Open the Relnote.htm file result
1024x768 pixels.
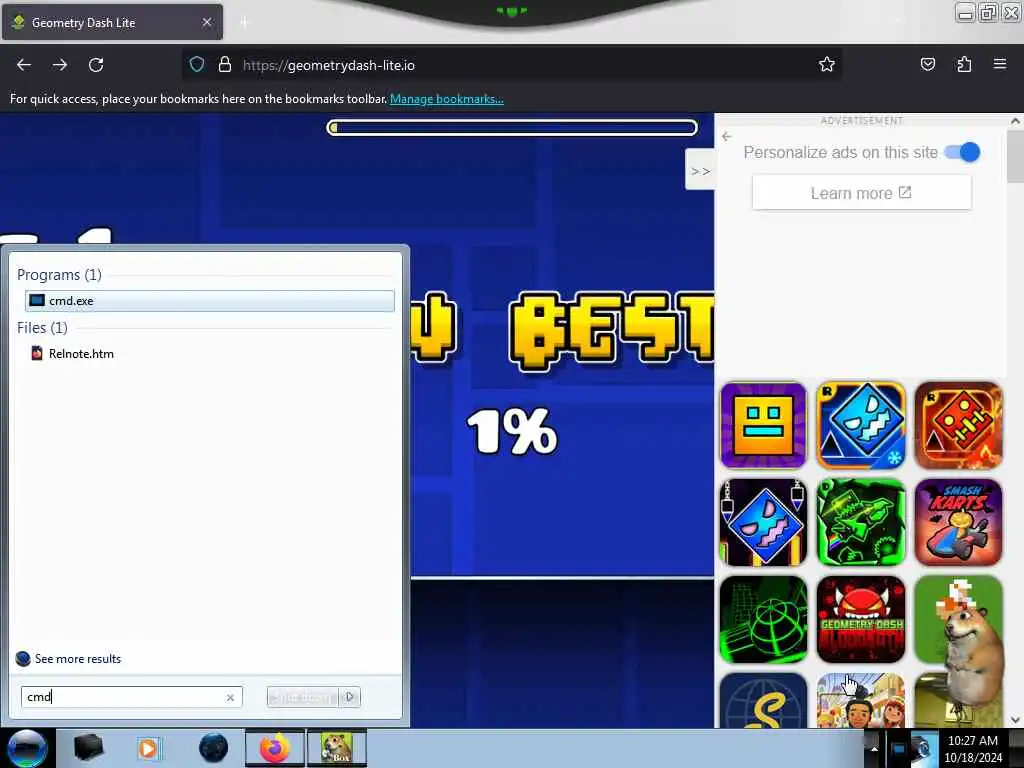coord(210,353)
